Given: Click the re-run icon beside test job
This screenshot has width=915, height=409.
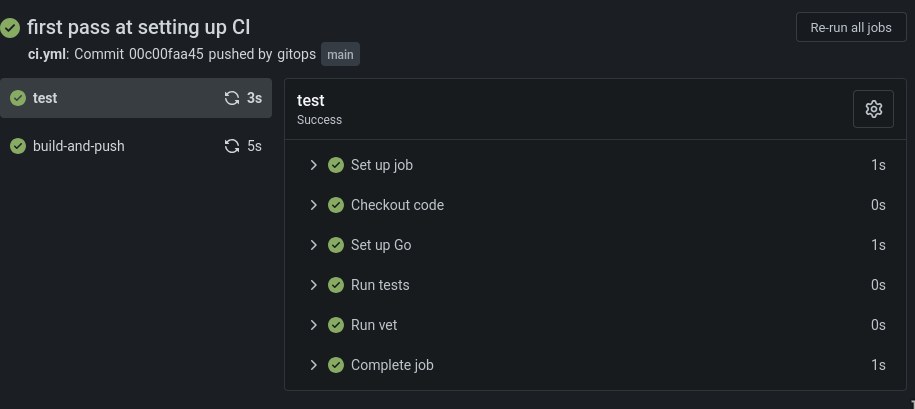Looking at the screenshot, I should coord(232,98).
